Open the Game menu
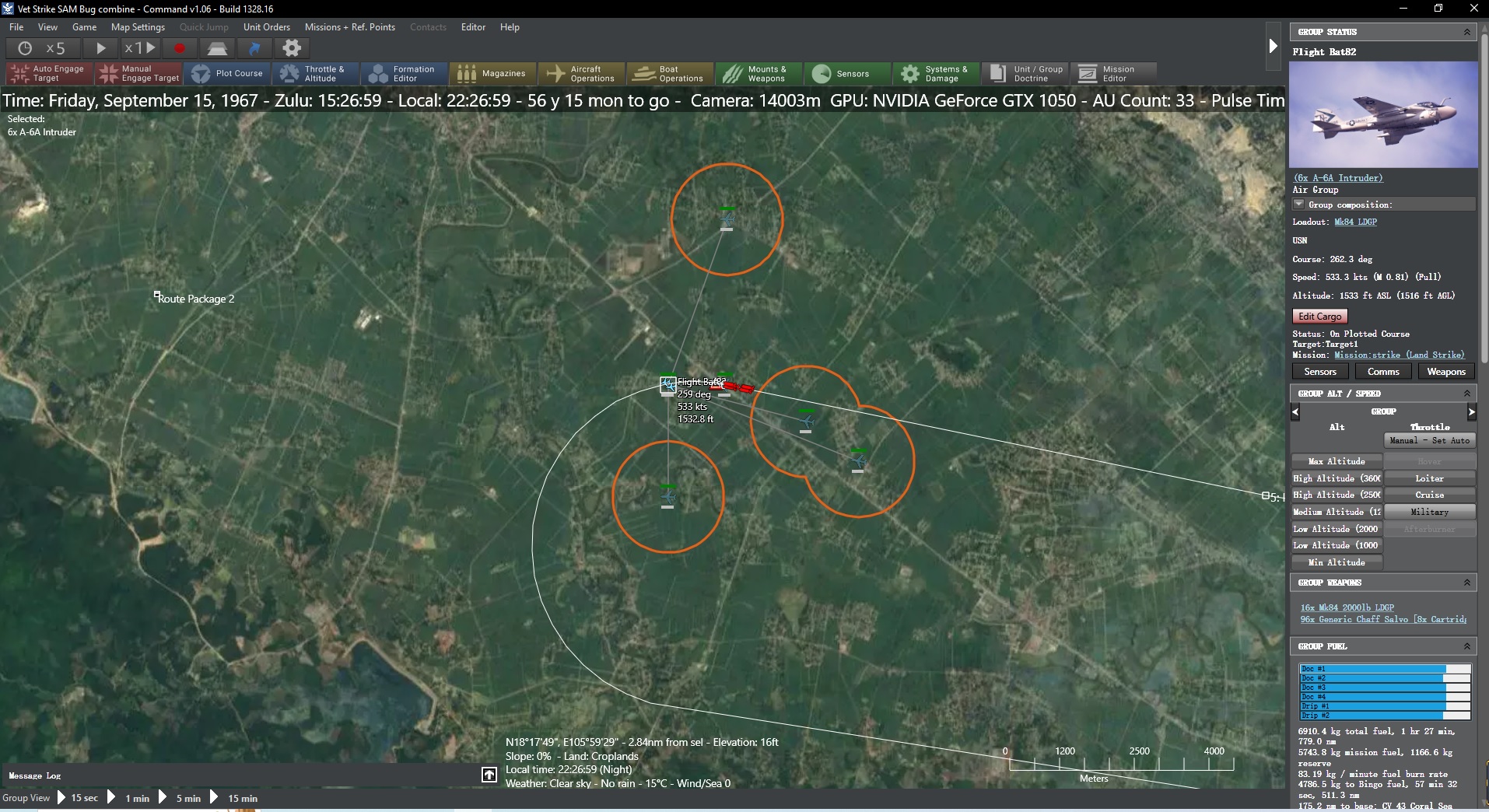 coord(84,27)
